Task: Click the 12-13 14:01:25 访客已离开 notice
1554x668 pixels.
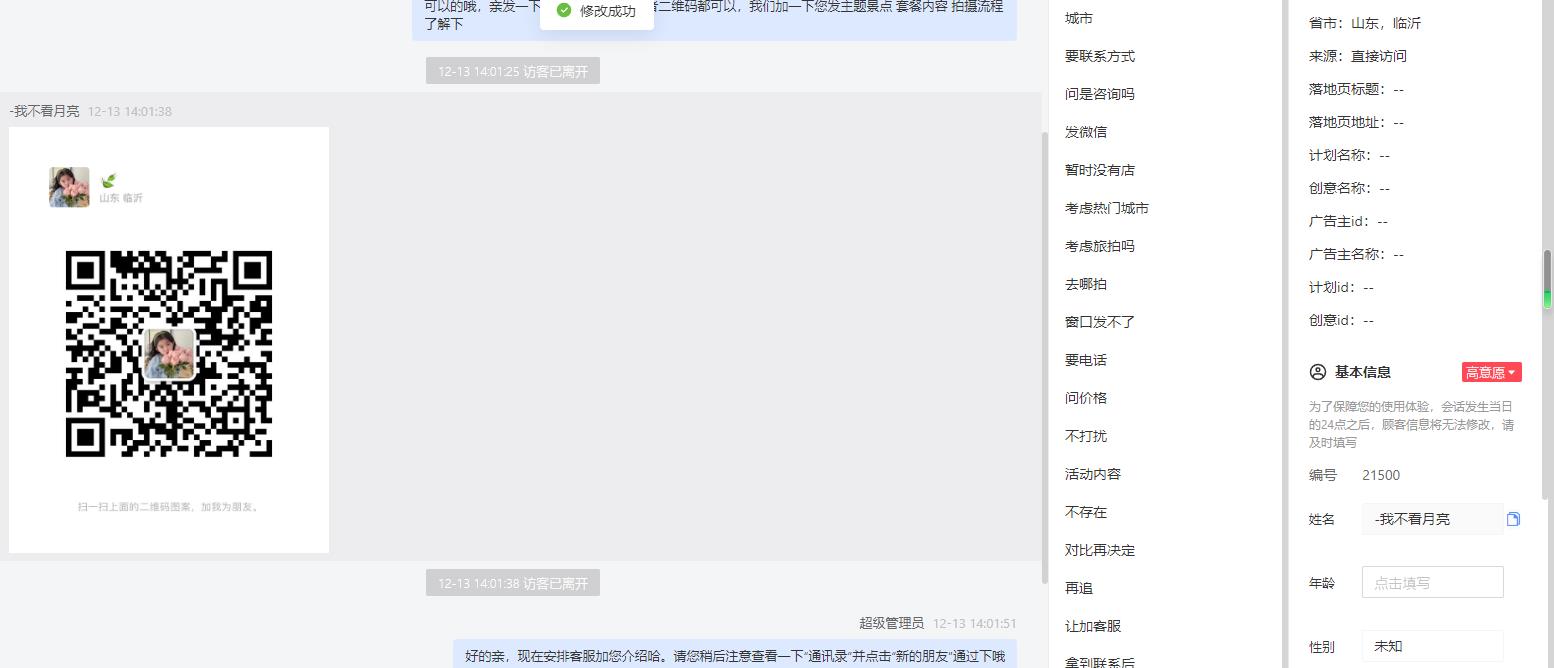Action: tap(513, 71)
